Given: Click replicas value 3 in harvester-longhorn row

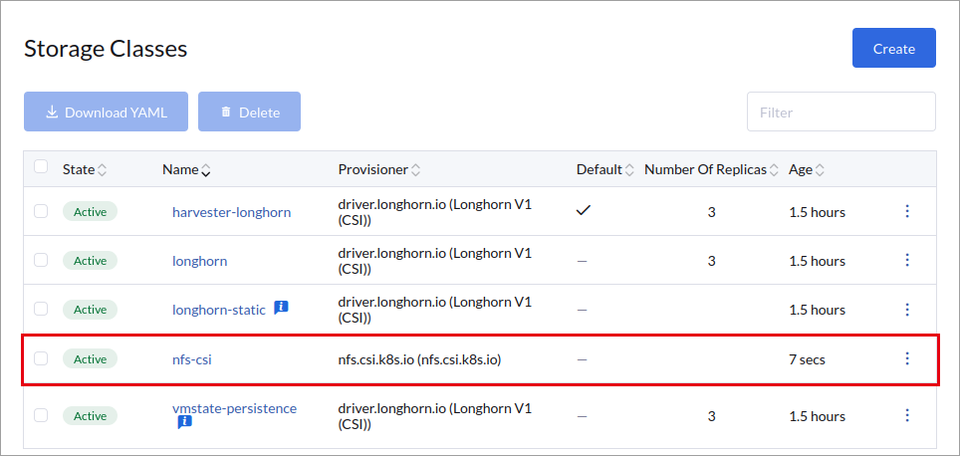Looking at the screenshot, I should click(711, 212).
